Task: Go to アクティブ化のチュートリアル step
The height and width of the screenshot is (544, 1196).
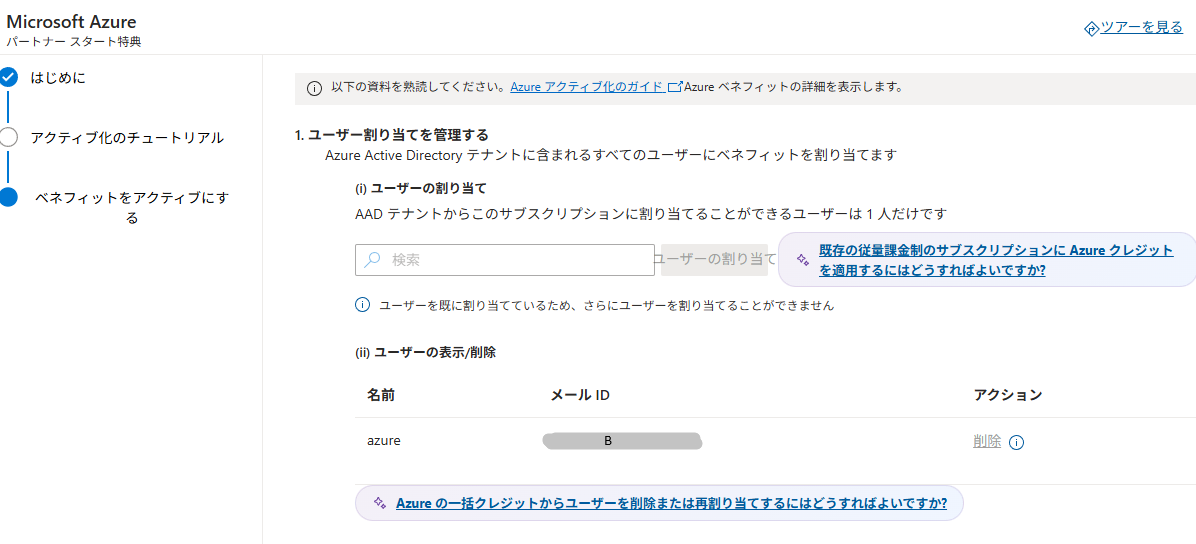Action: click(x=127, y=137)
